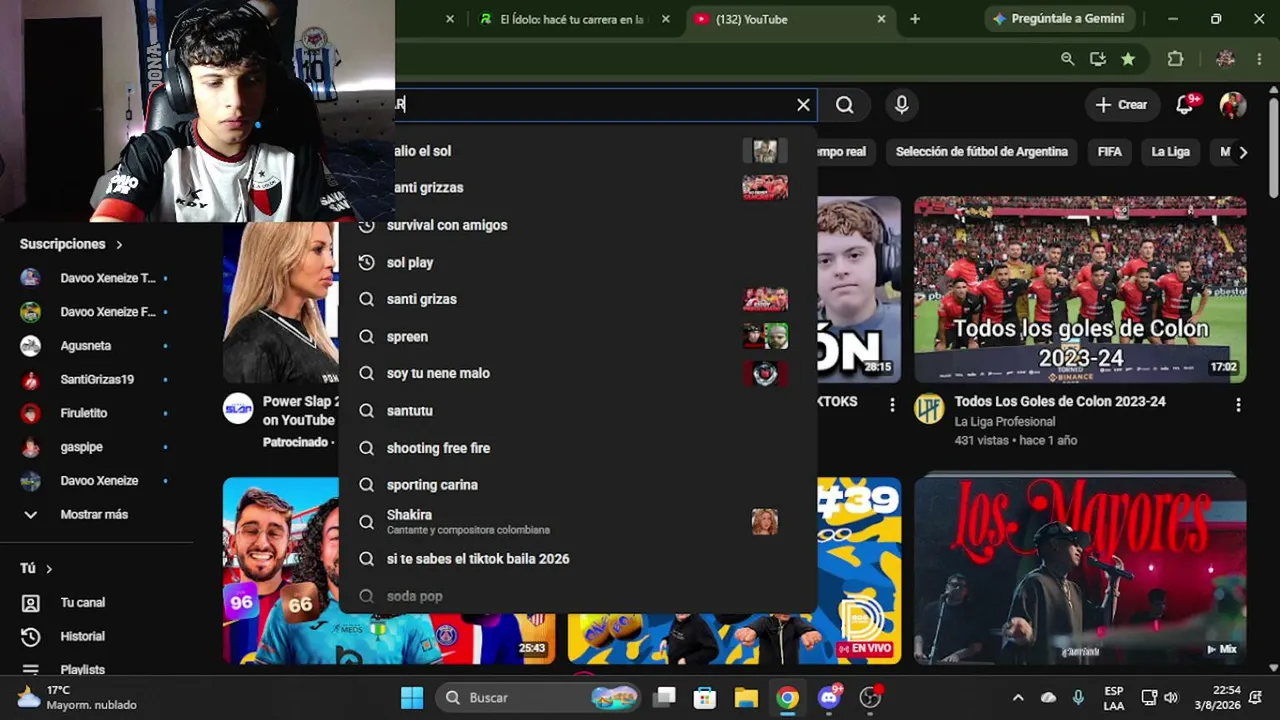The image size is (1280, 720).
Task: Open ESP LAA language switcher
Action: pos(1114,698)
